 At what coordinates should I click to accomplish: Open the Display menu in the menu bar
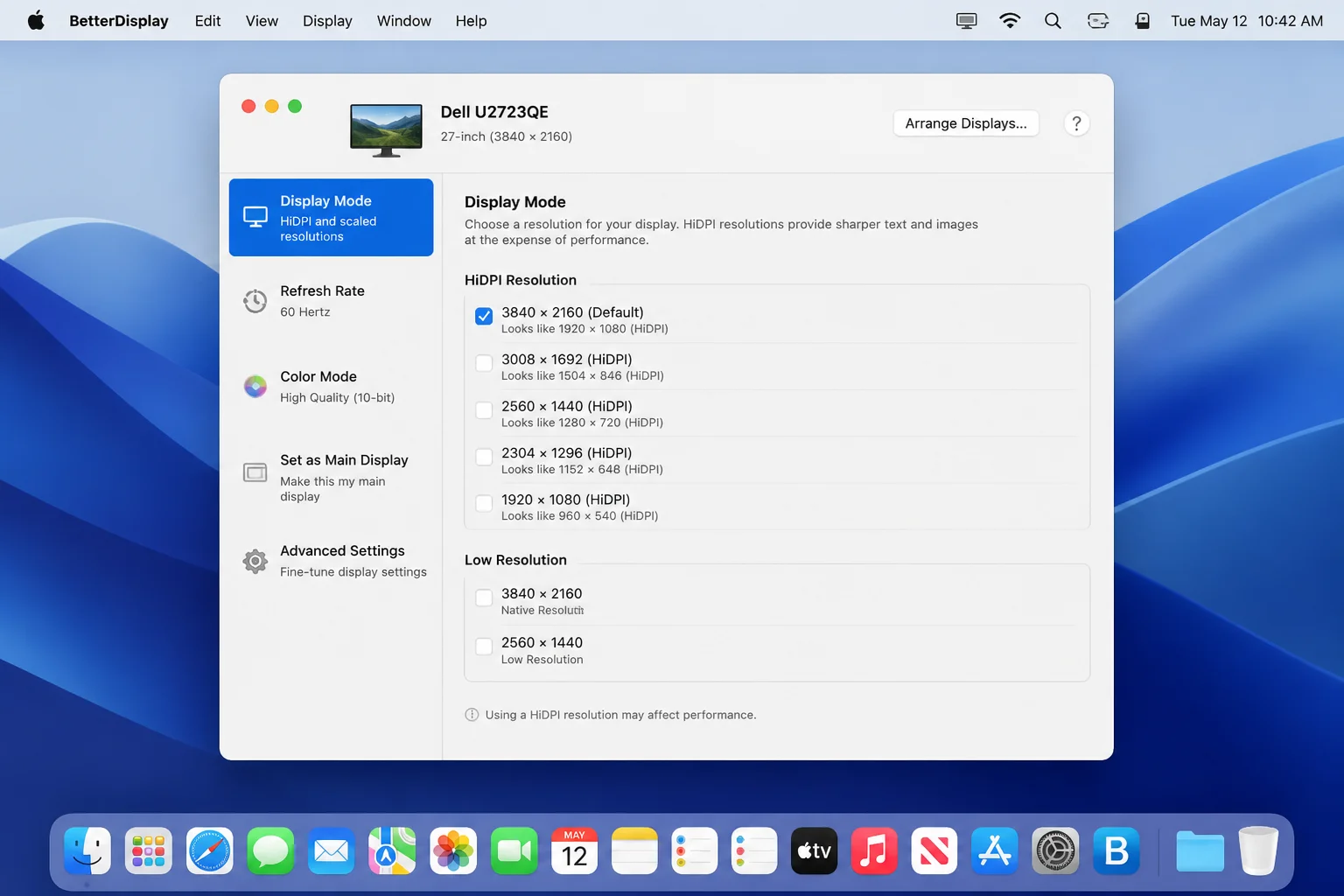[x=327, y=21]
